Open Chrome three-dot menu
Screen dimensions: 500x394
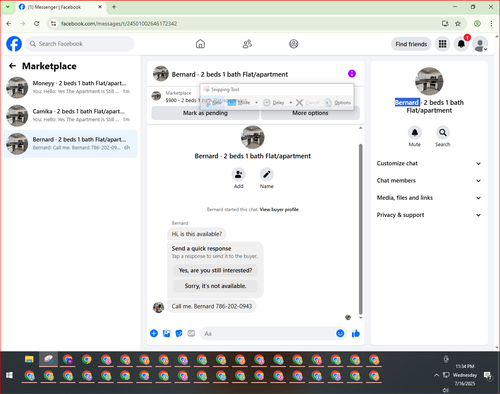coord(491,24)
